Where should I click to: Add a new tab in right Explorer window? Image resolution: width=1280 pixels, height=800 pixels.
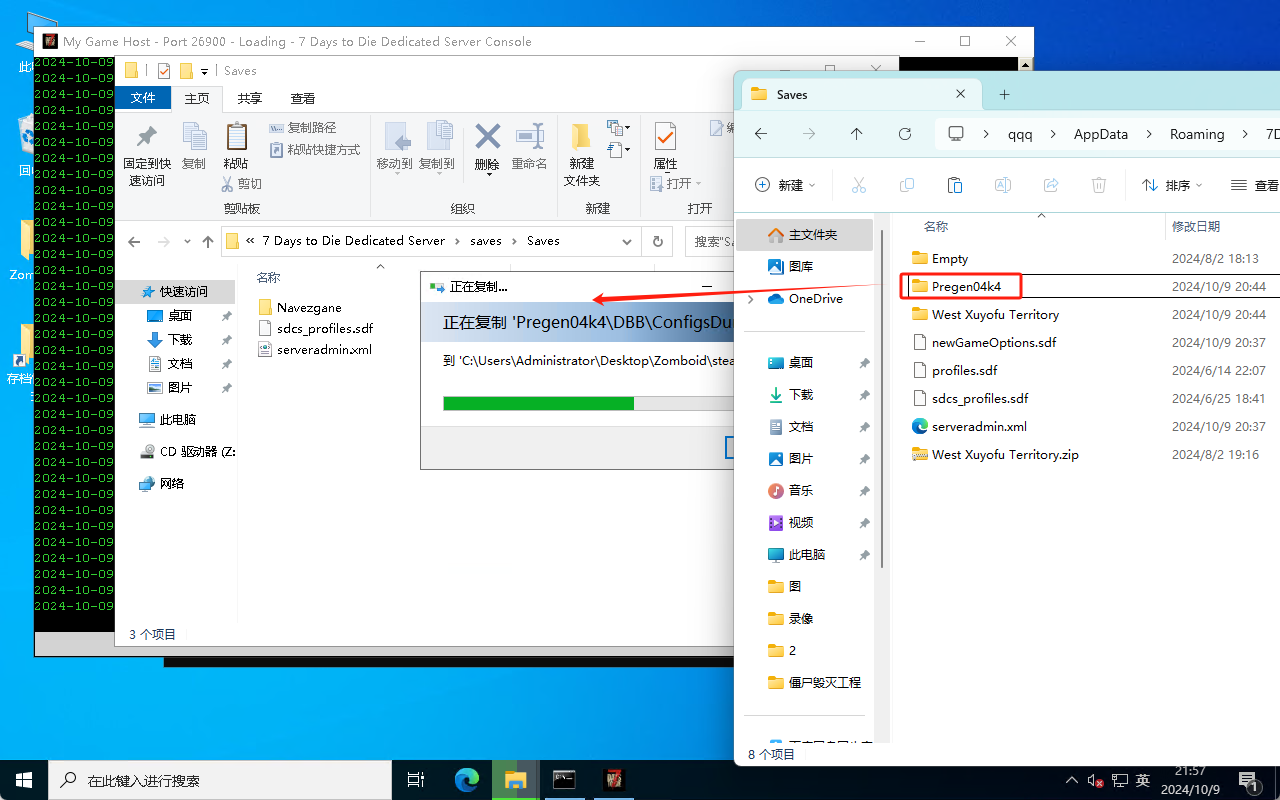(1005, 94)
